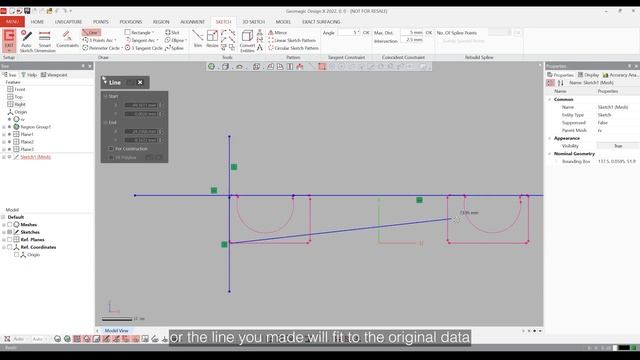
Task: Select the Slot draw tool
Action: [172, 32]
